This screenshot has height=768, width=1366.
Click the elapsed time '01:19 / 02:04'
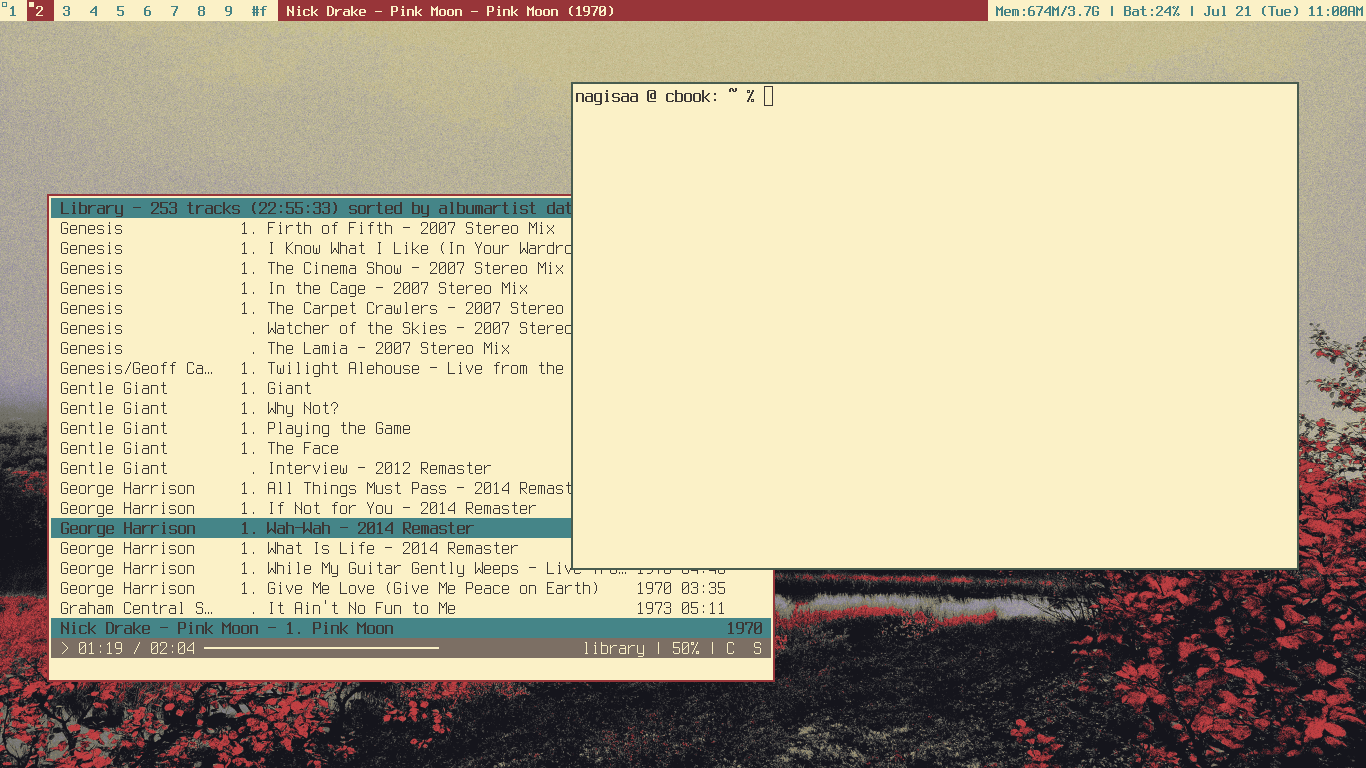pyautogui.click(x=136, y=648)
